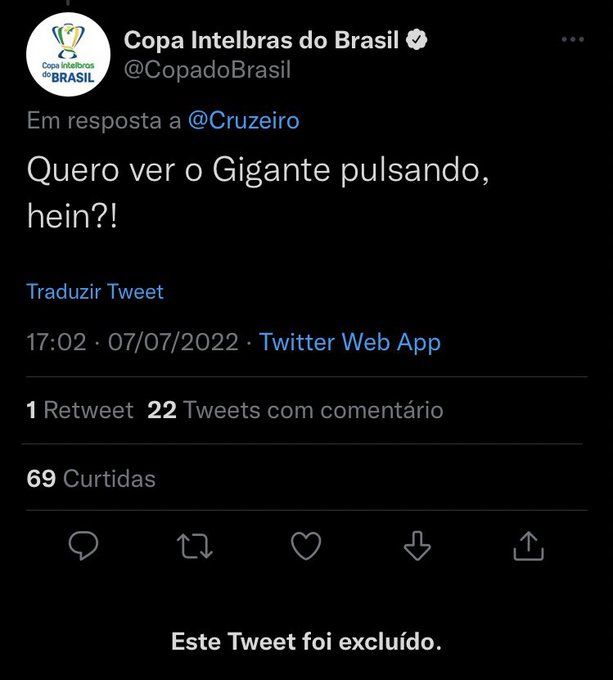Open the three-dot more options menu
Viewport: 613px width, 680px height.
tap(572, 40)
